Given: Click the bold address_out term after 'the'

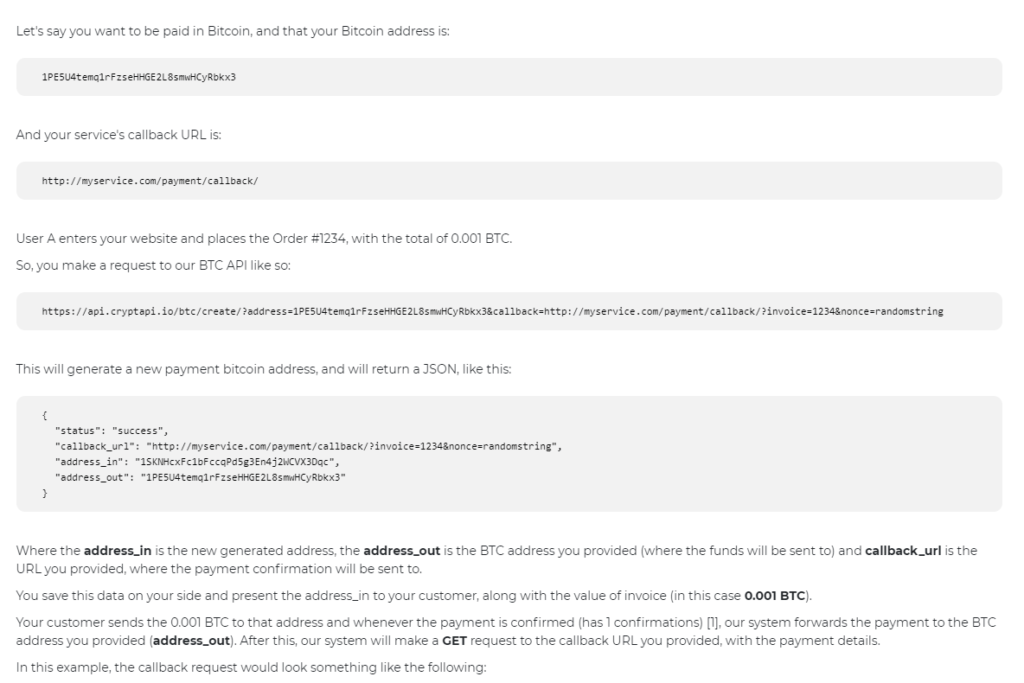Looking at the screenshot, I should click(402, 550).
